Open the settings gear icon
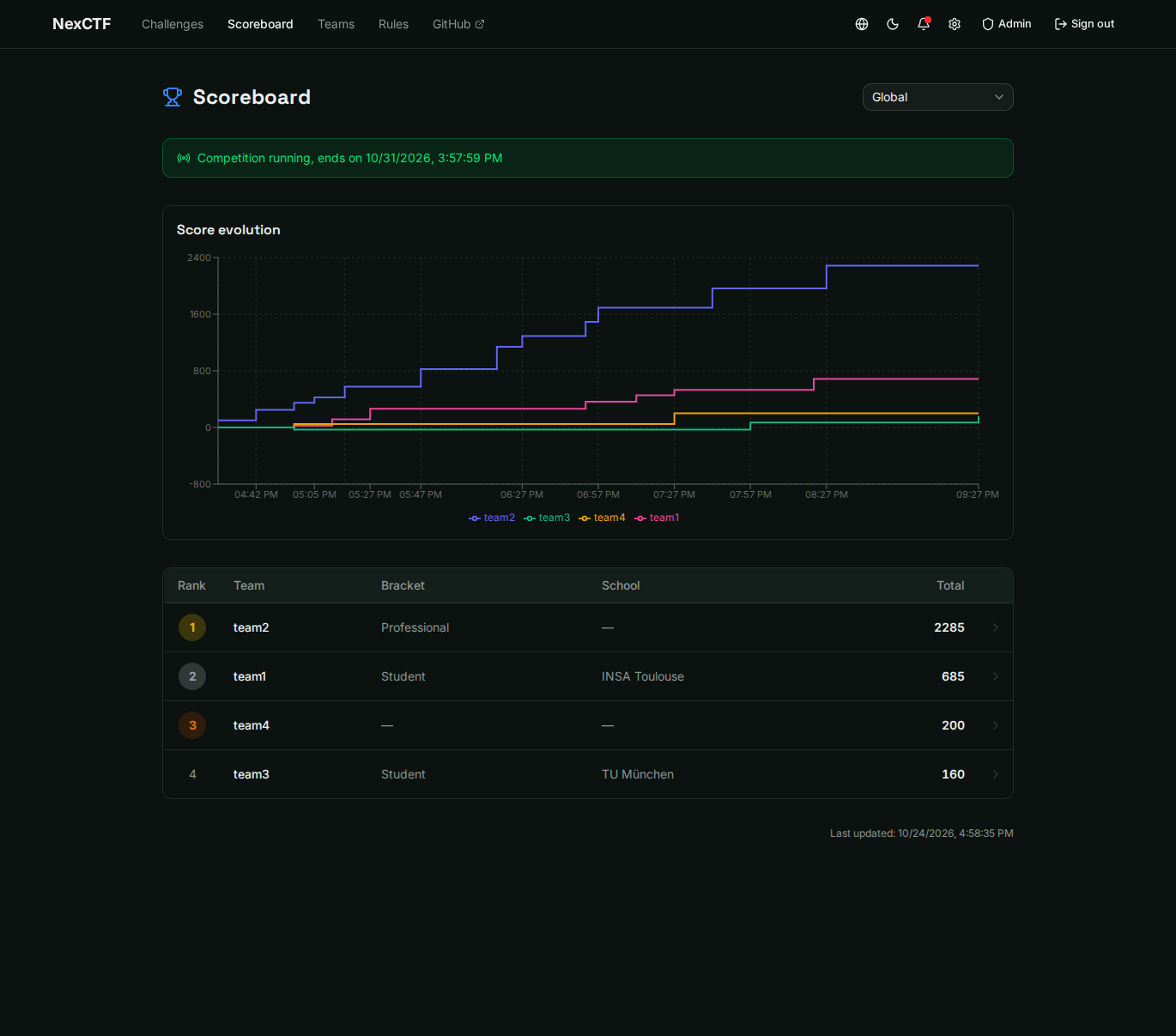Image resolution: width=1176 pixels, height=1036 pixels. (x=955, y=24)
